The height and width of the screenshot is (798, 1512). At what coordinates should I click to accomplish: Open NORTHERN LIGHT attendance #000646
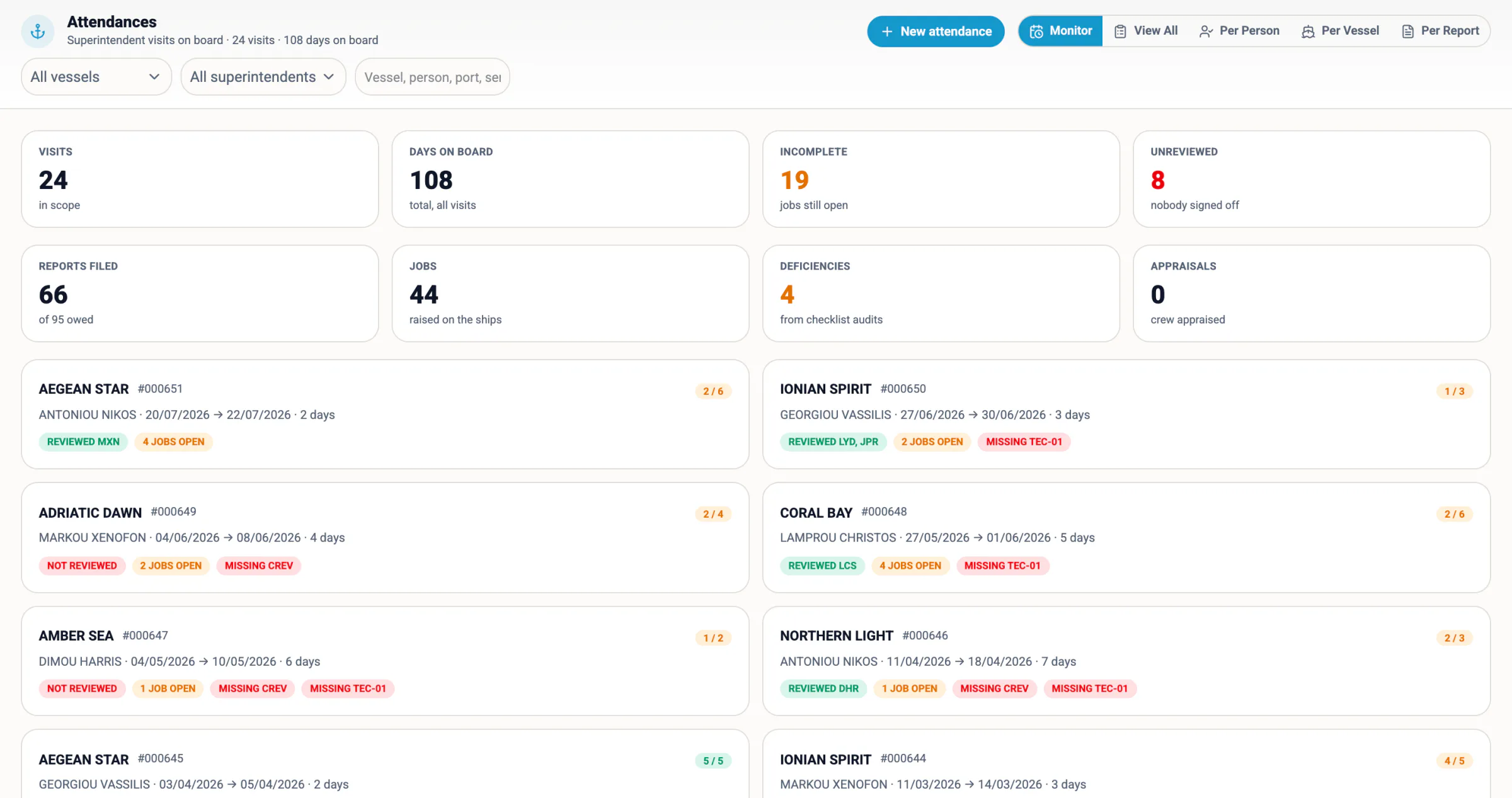tap(1126, 661)
